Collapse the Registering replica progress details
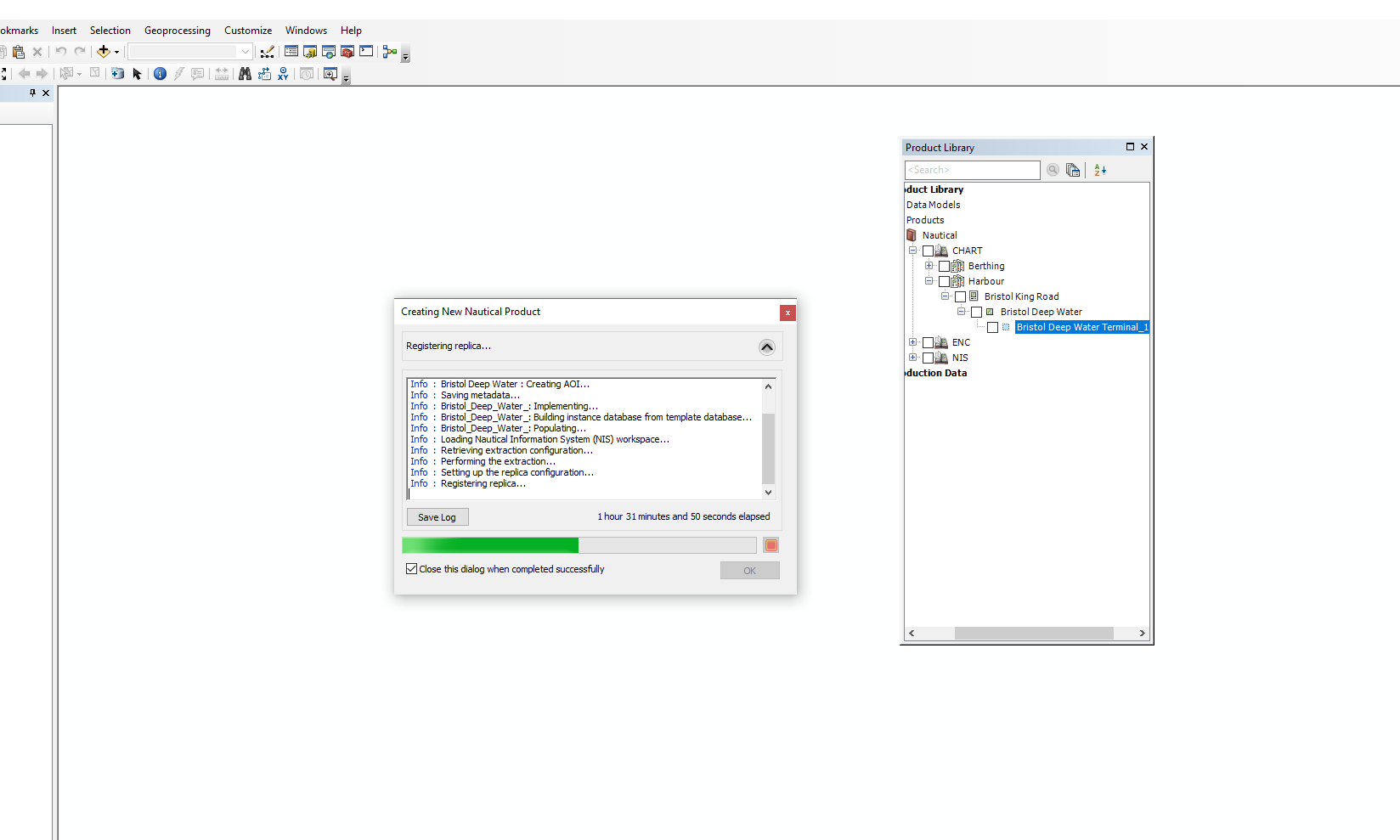This screenshot has width=1400, height=840. click(766, 347)
